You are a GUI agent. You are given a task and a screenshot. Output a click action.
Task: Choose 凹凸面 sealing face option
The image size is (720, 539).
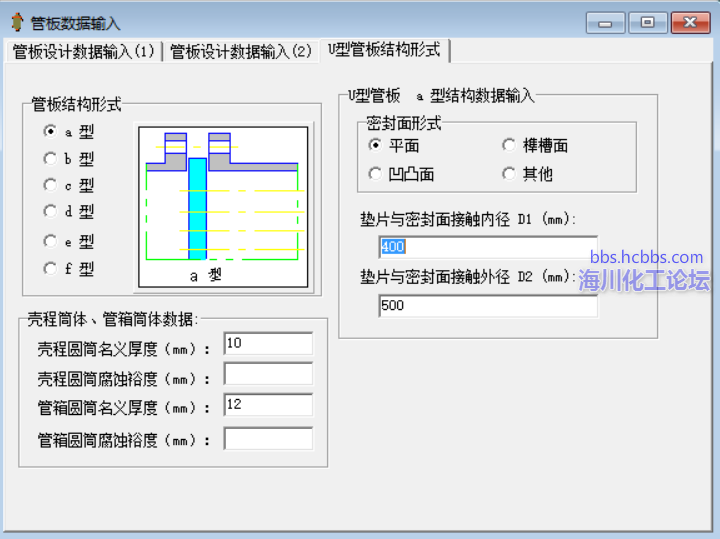(401, 174)
